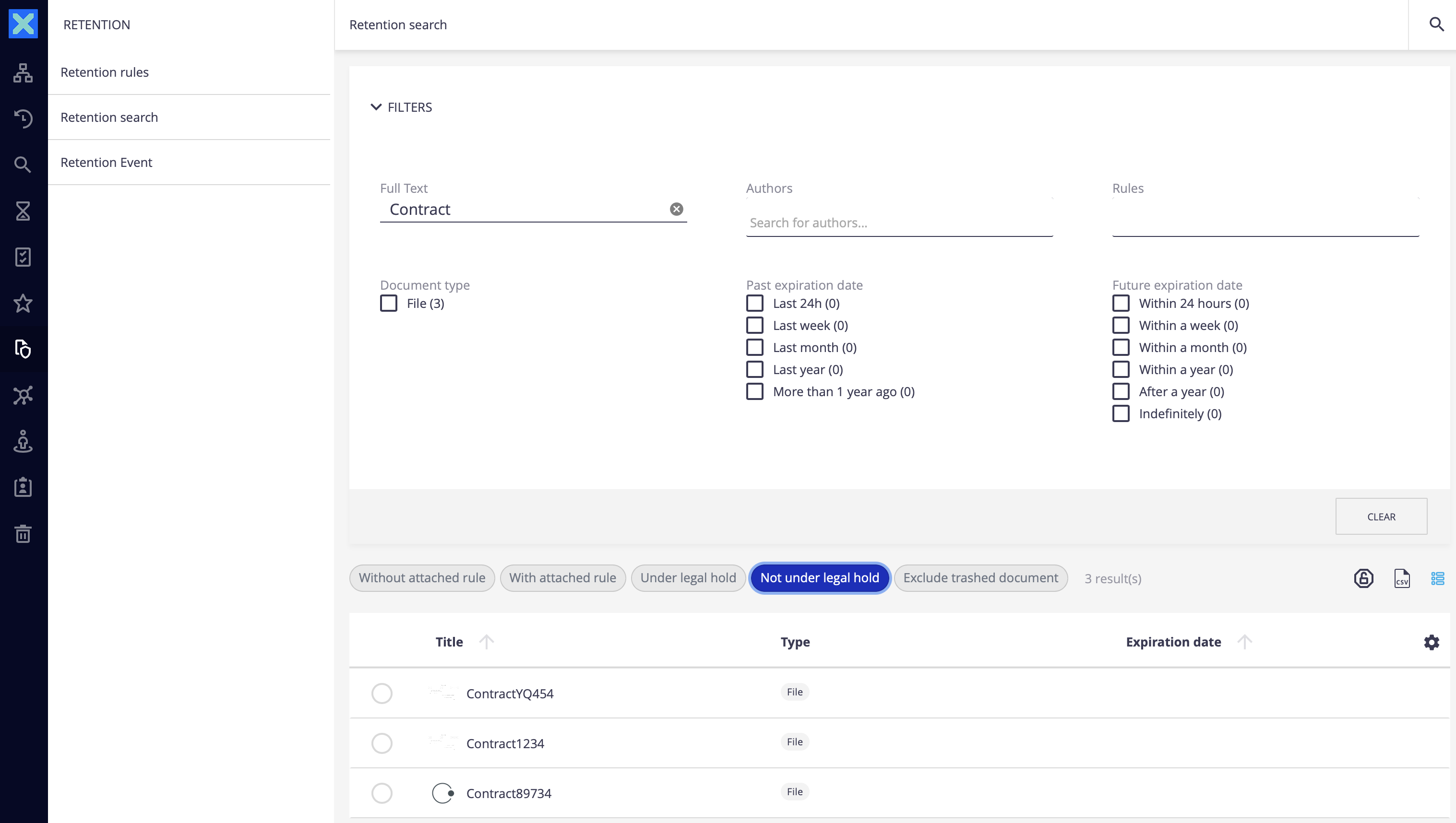The image size is (1456, 823).
Task: Open the Retention Event section
Action: [106, 161]
